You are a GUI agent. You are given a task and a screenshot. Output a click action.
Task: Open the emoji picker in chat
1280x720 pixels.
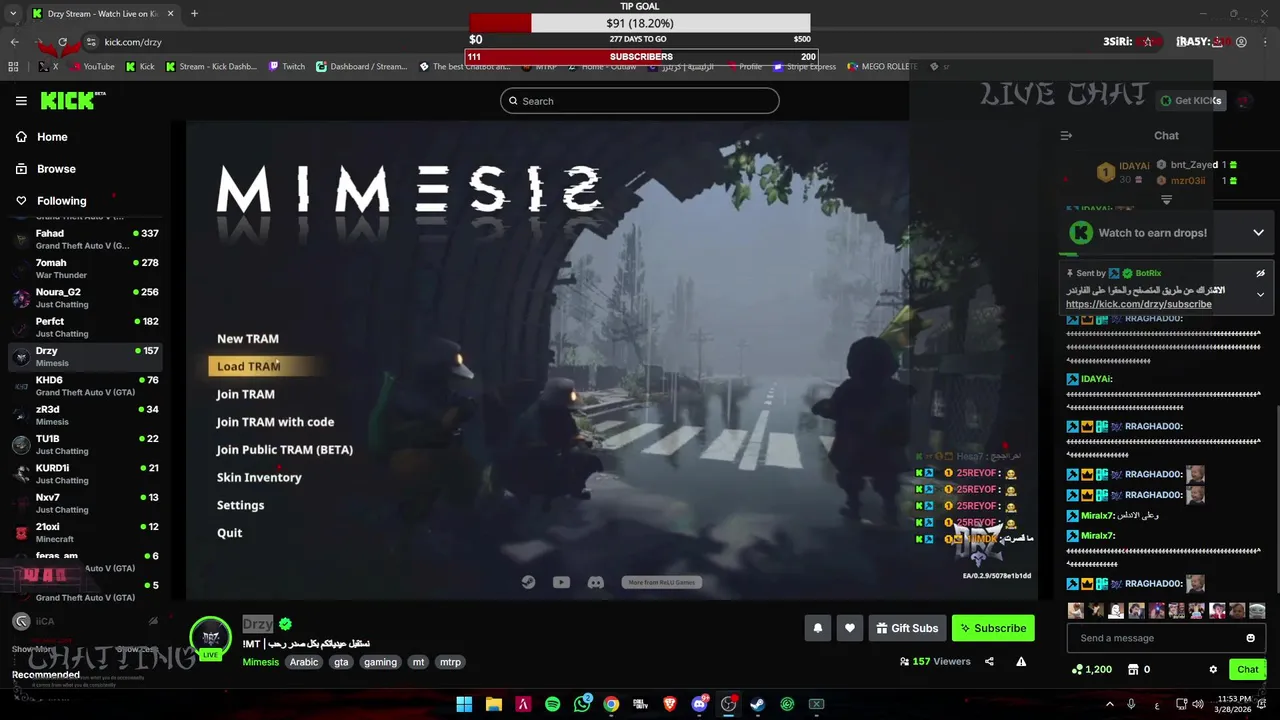pos(1250,638)
